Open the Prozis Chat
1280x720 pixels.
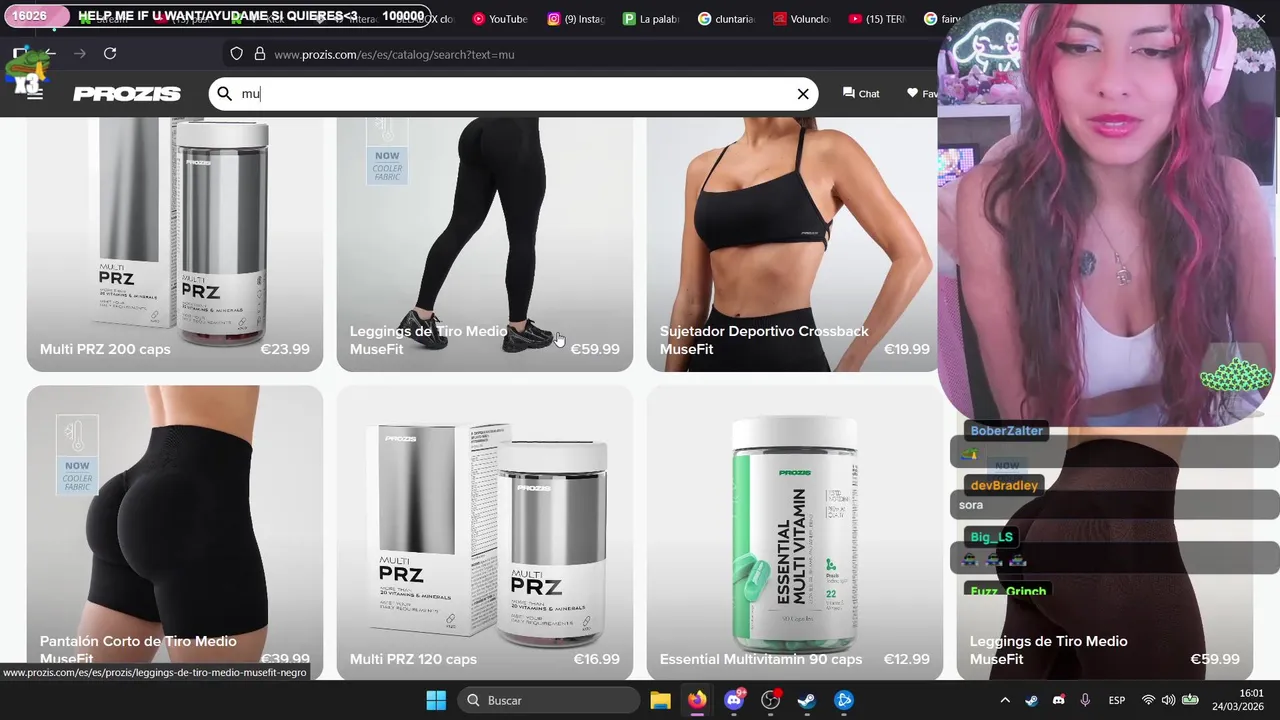coord(861,93)
